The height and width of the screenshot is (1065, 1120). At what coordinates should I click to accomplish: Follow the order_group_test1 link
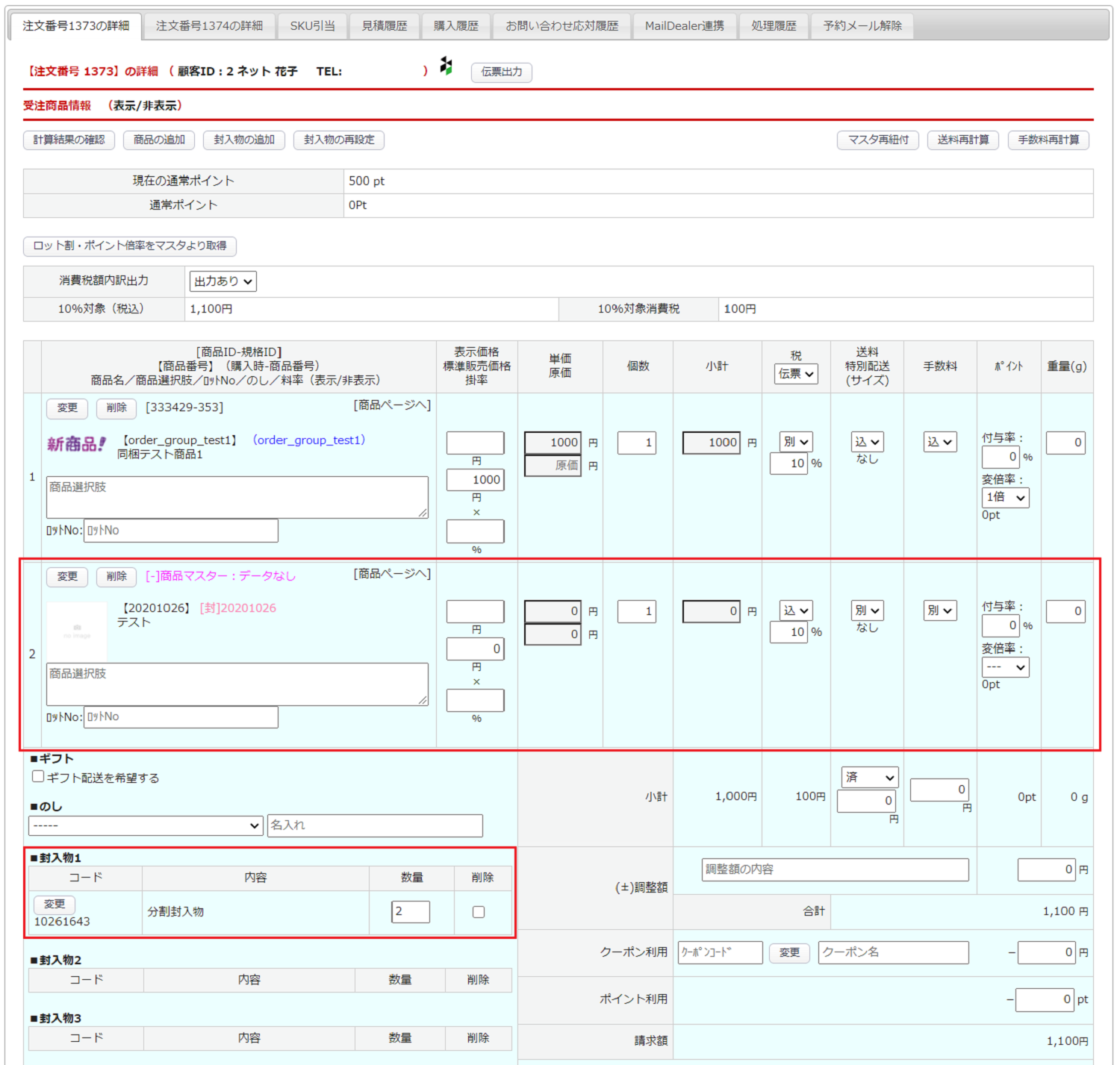pos(309,440)
